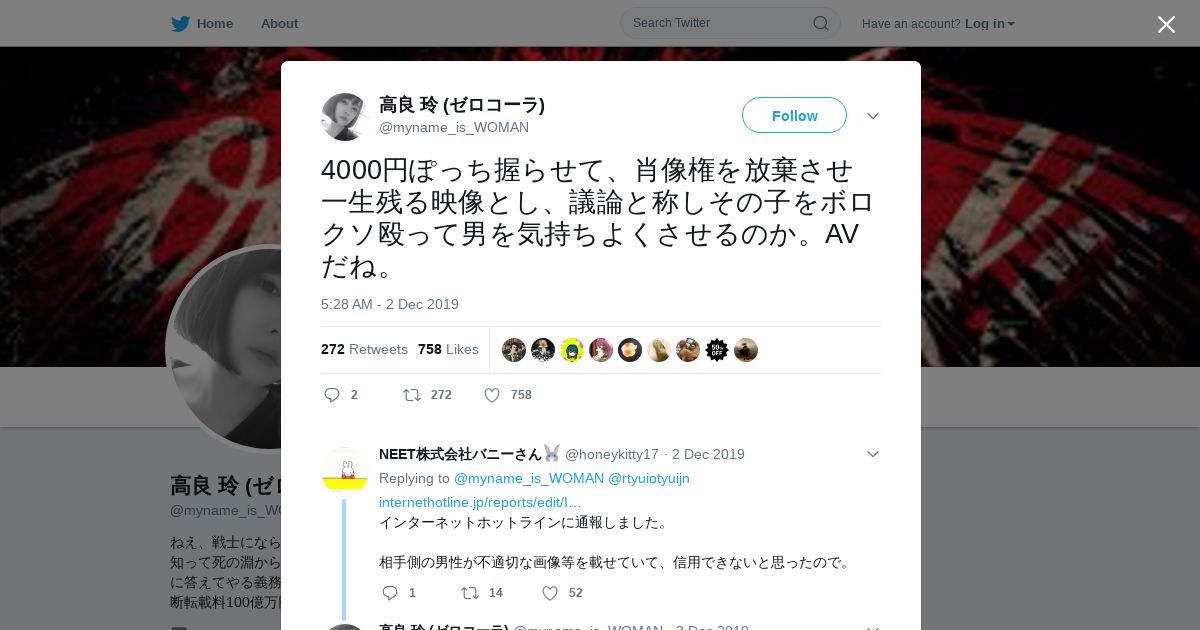Retweet honeykitty17's reply with 14 retweets
This screenshot has height=630, width=1200.
(470, 593)
